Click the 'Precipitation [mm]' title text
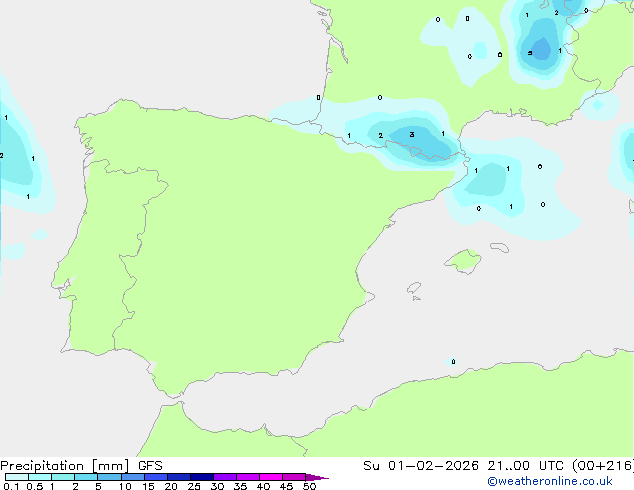This screenshot has height=490, width=634. click(x=64, y=466)
